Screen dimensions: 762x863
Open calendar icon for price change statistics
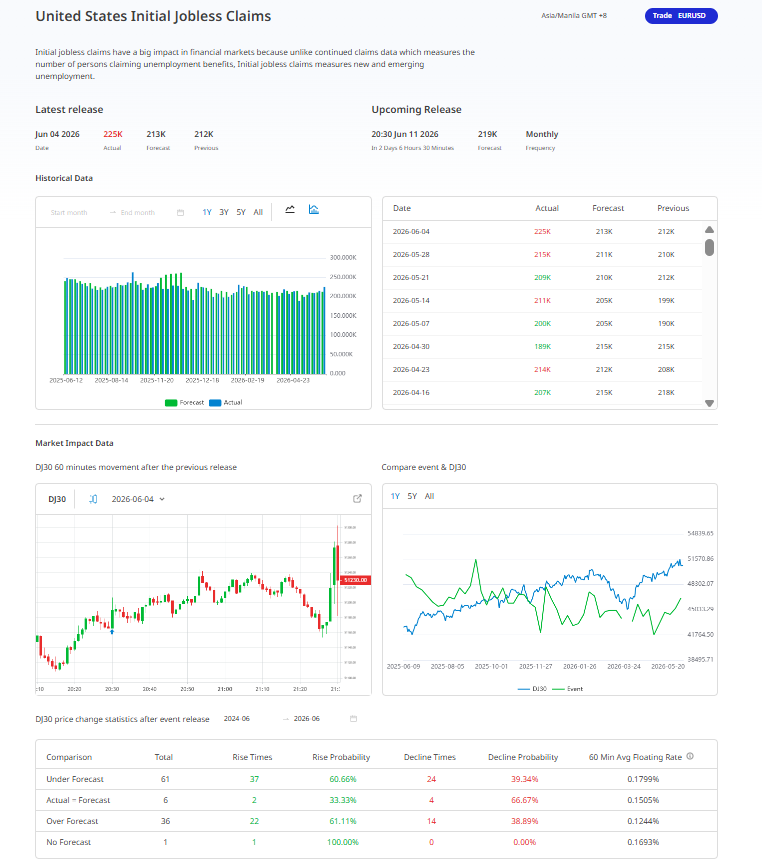pyautogui.click(x=353, y=719)
